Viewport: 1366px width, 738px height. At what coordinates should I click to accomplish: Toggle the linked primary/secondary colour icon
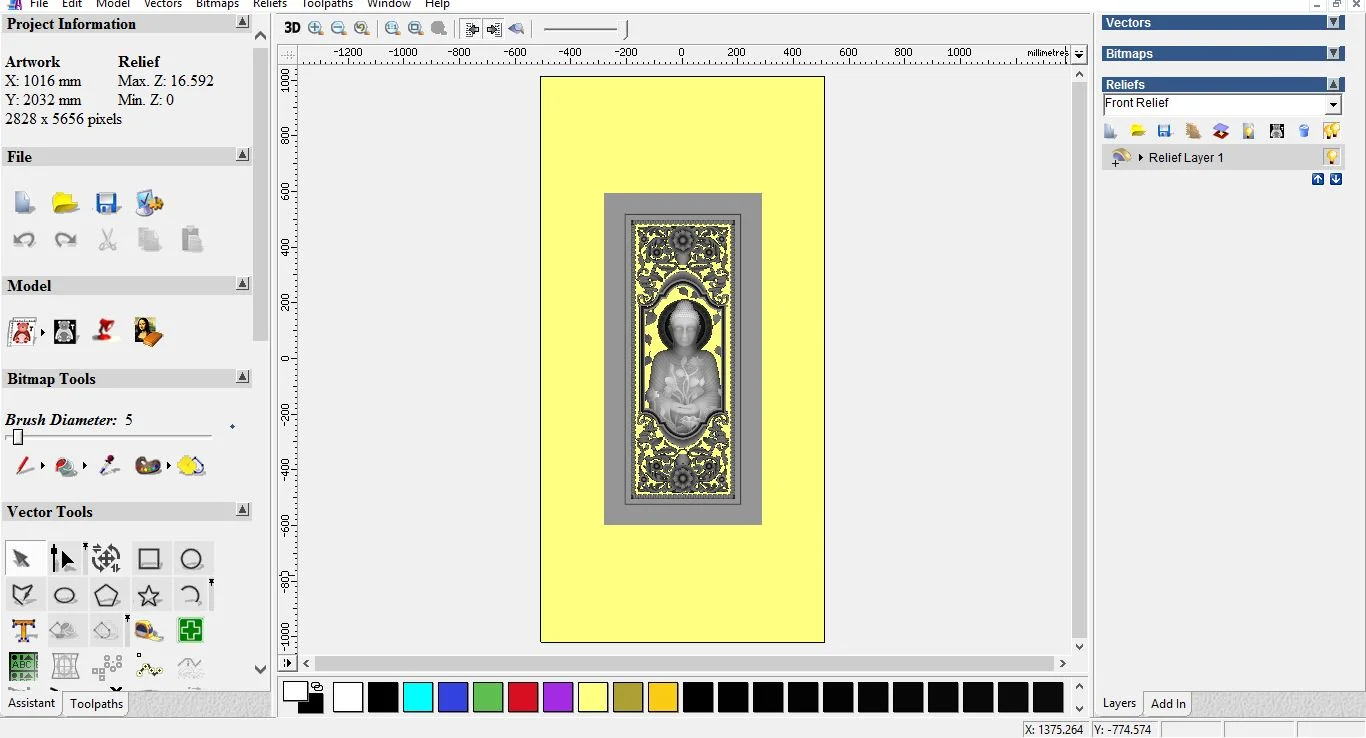pyautogui.click(x=317, y=686)
